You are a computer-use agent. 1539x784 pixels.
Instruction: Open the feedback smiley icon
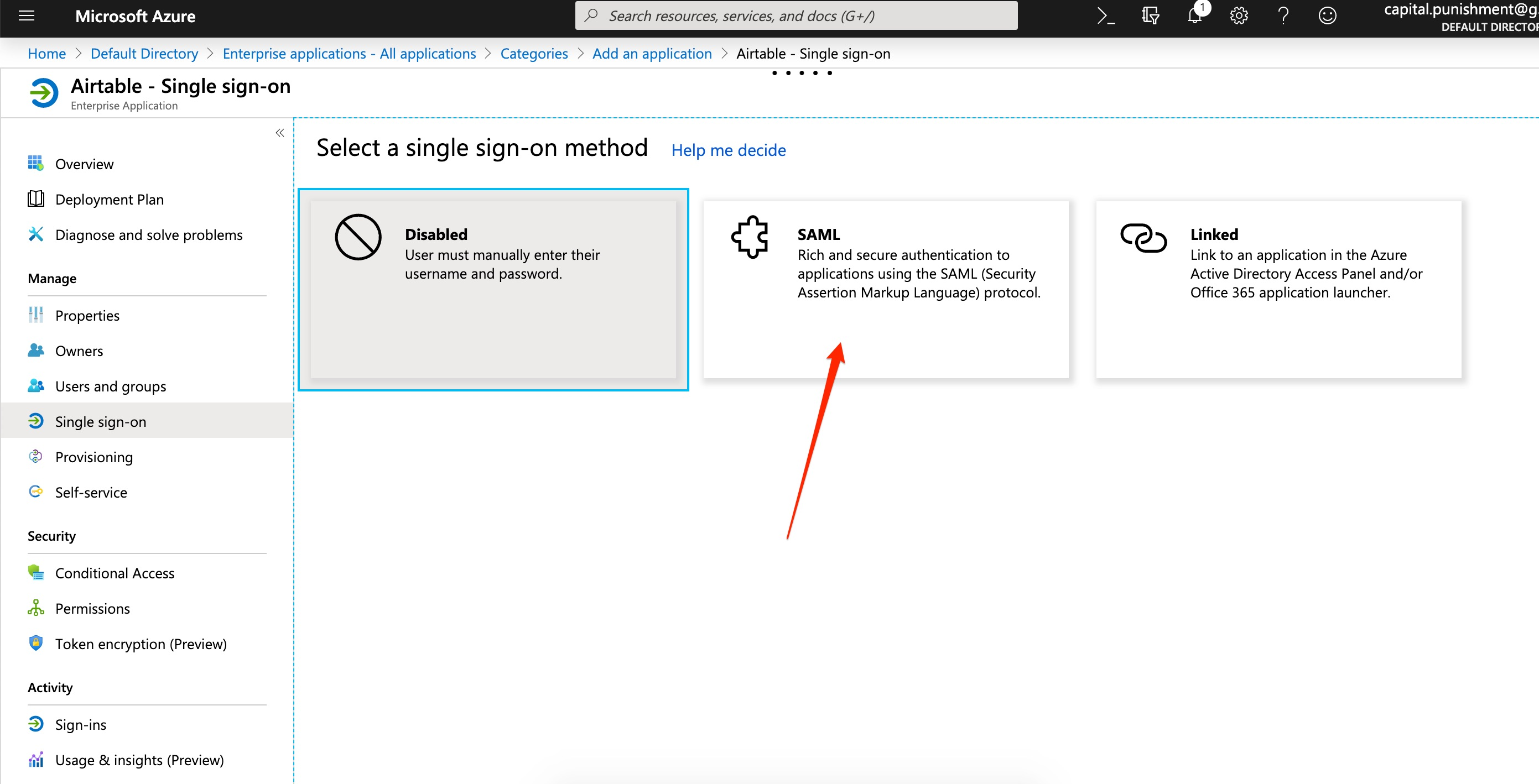tap(1328, 16)
